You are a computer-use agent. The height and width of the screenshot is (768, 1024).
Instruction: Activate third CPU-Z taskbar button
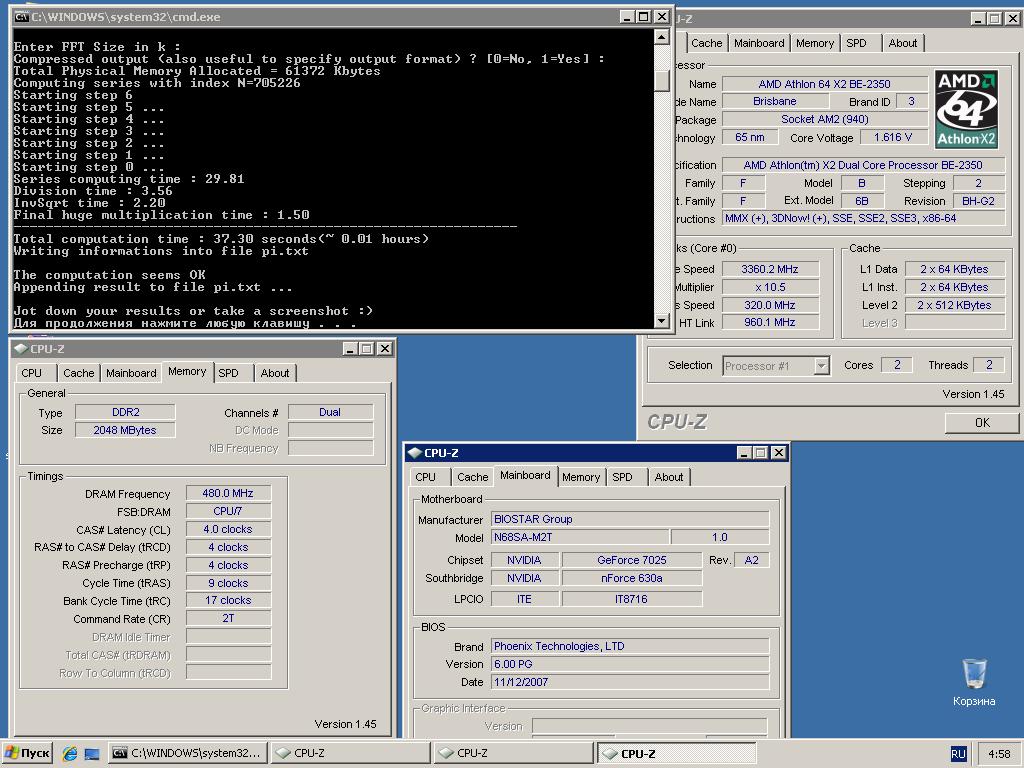(x=677, y=754)
